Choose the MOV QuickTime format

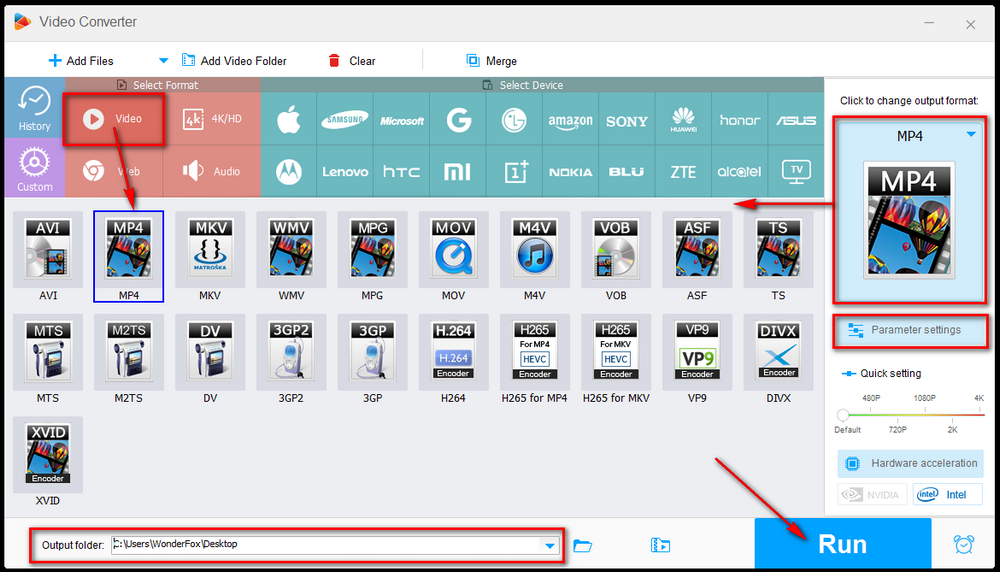coord(453,249)
